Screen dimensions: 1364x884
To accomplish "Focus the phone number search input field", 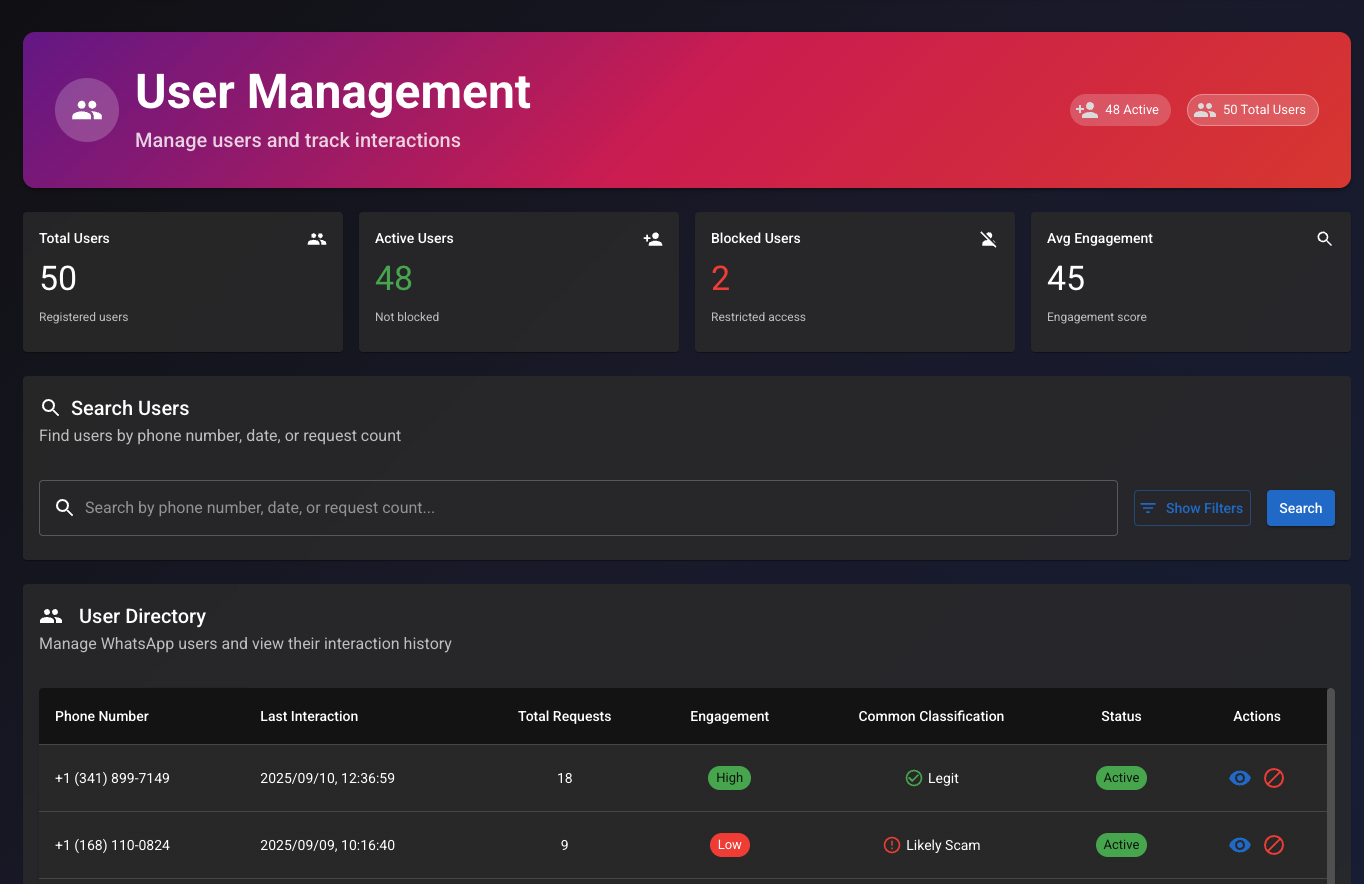I will coord(578,508).
